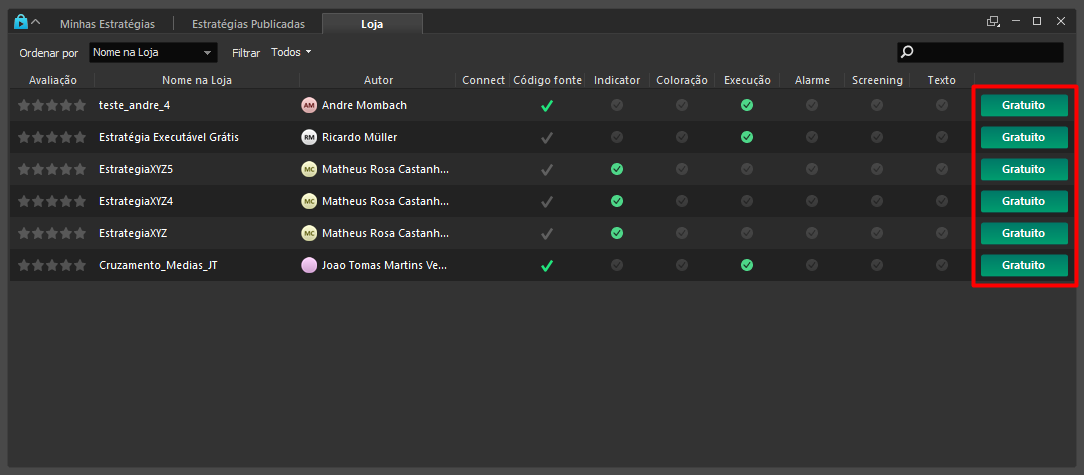Click the MC avatar in EstrategiaXYZ5 row

[309, 169]
